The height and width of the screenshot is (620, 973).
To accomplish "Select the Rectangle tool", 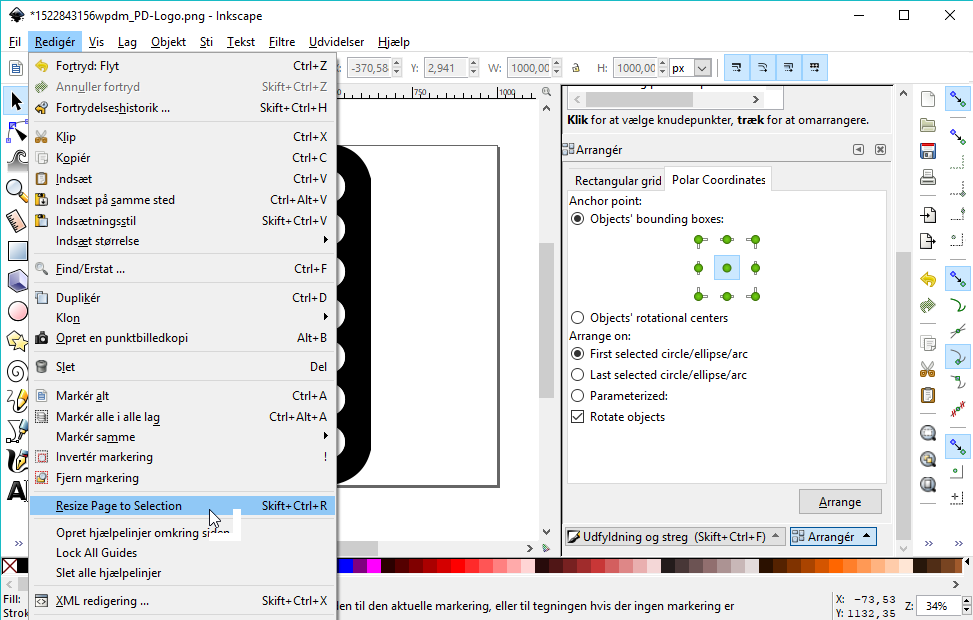I will (x=17, y=251).
